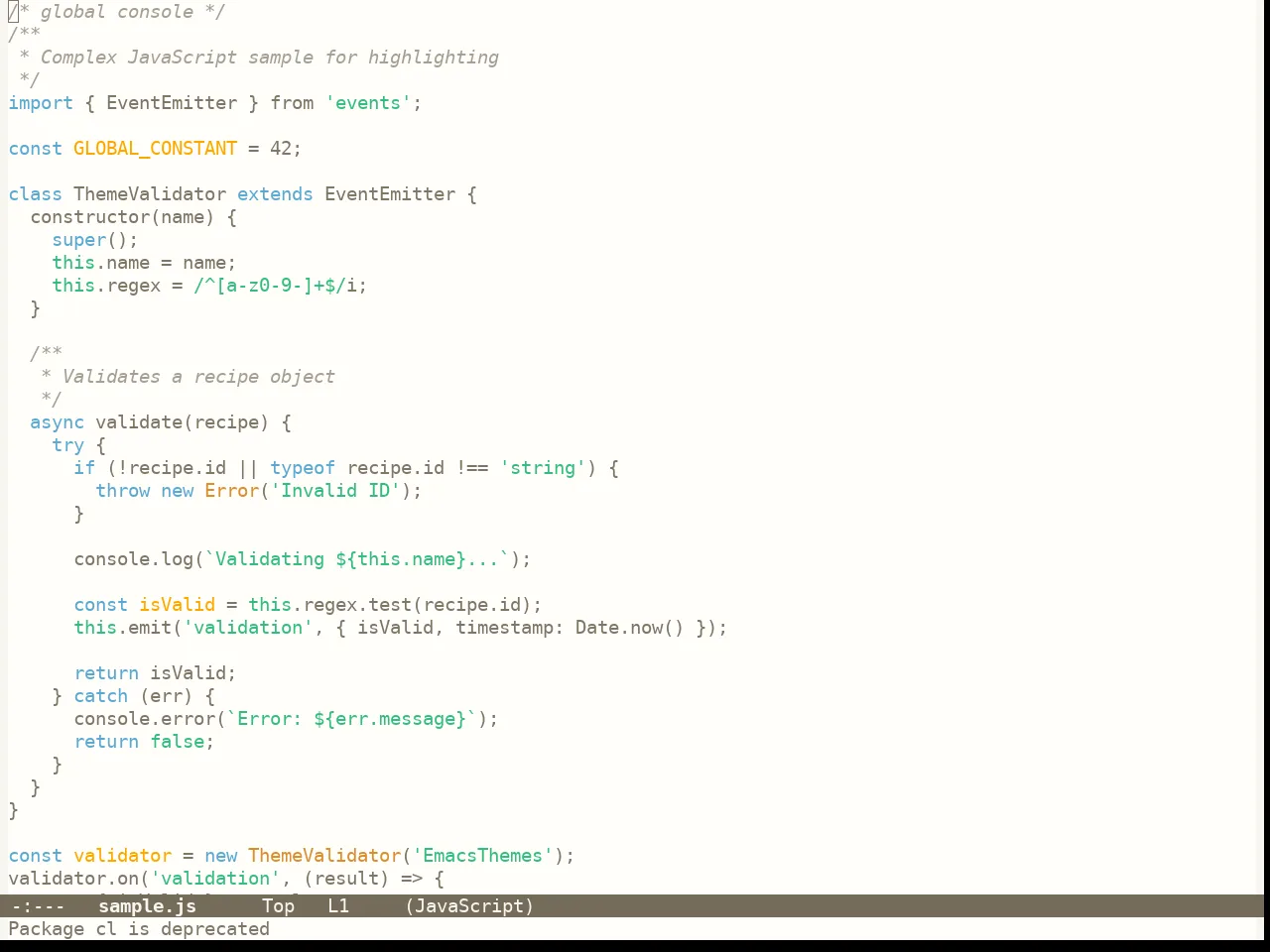This screenshot has width=1270, height=952.
Task: Click the isValid variable declaration
Action: (x=177, y=604)
